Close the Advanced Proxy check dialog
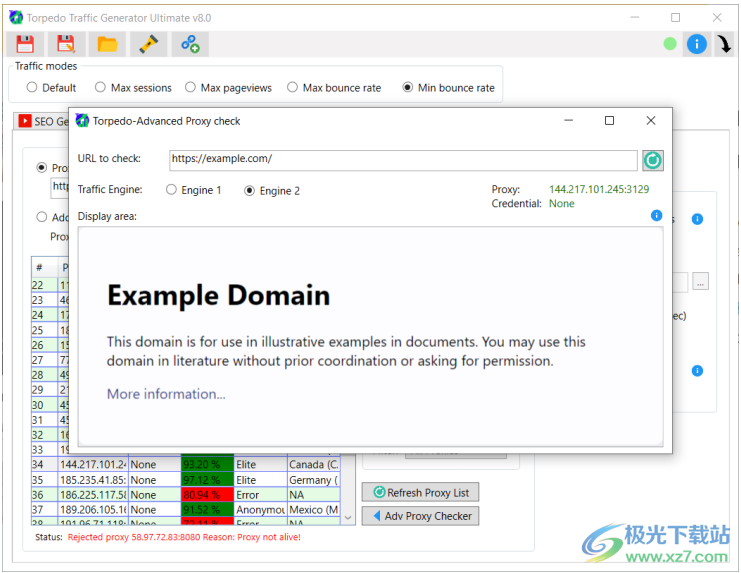Image resolution: width=741 pixels, height=573 pixels. (651, 121)
